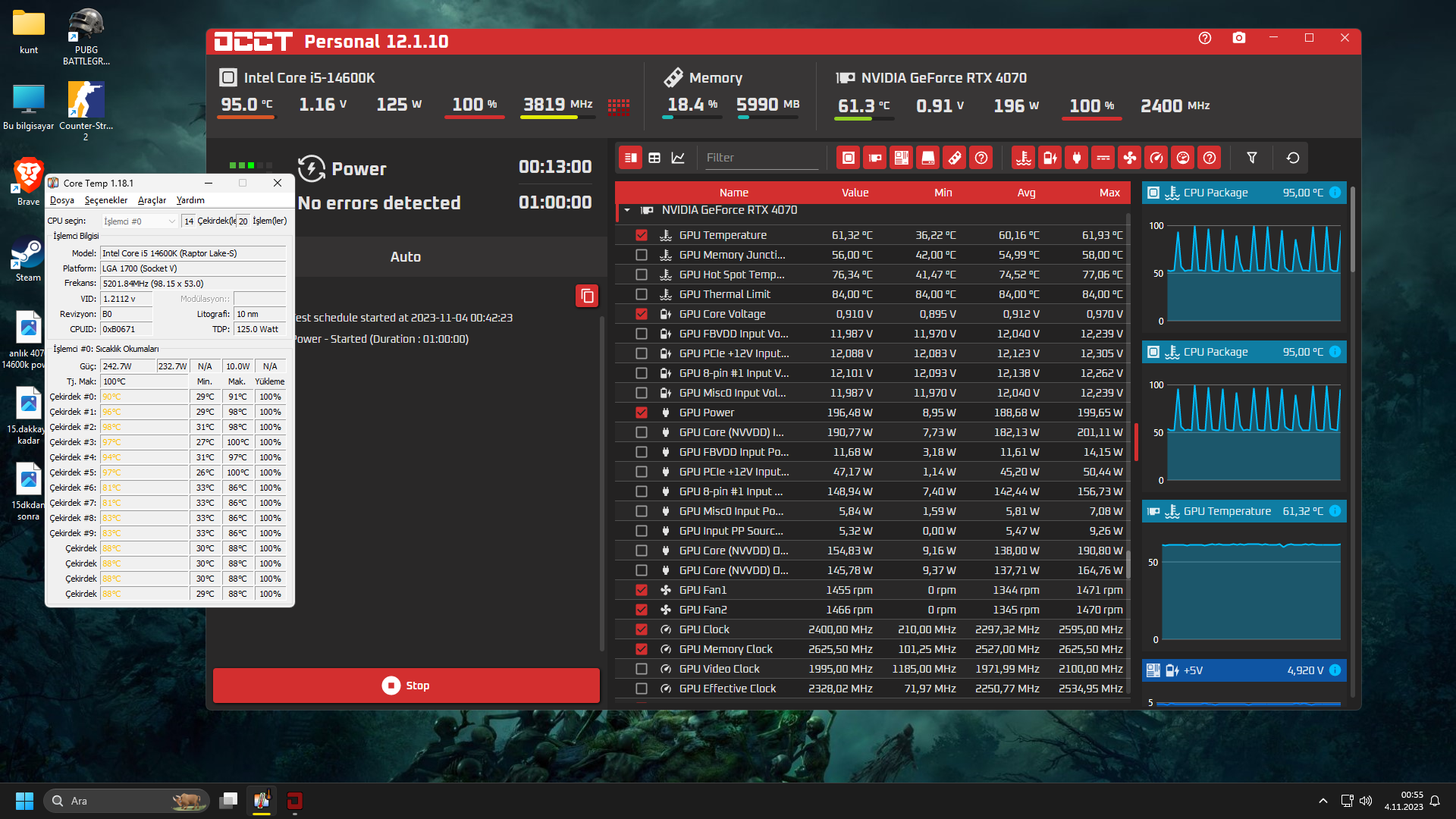Enable the GPU Hot Spot Temp checkbox

642,275
